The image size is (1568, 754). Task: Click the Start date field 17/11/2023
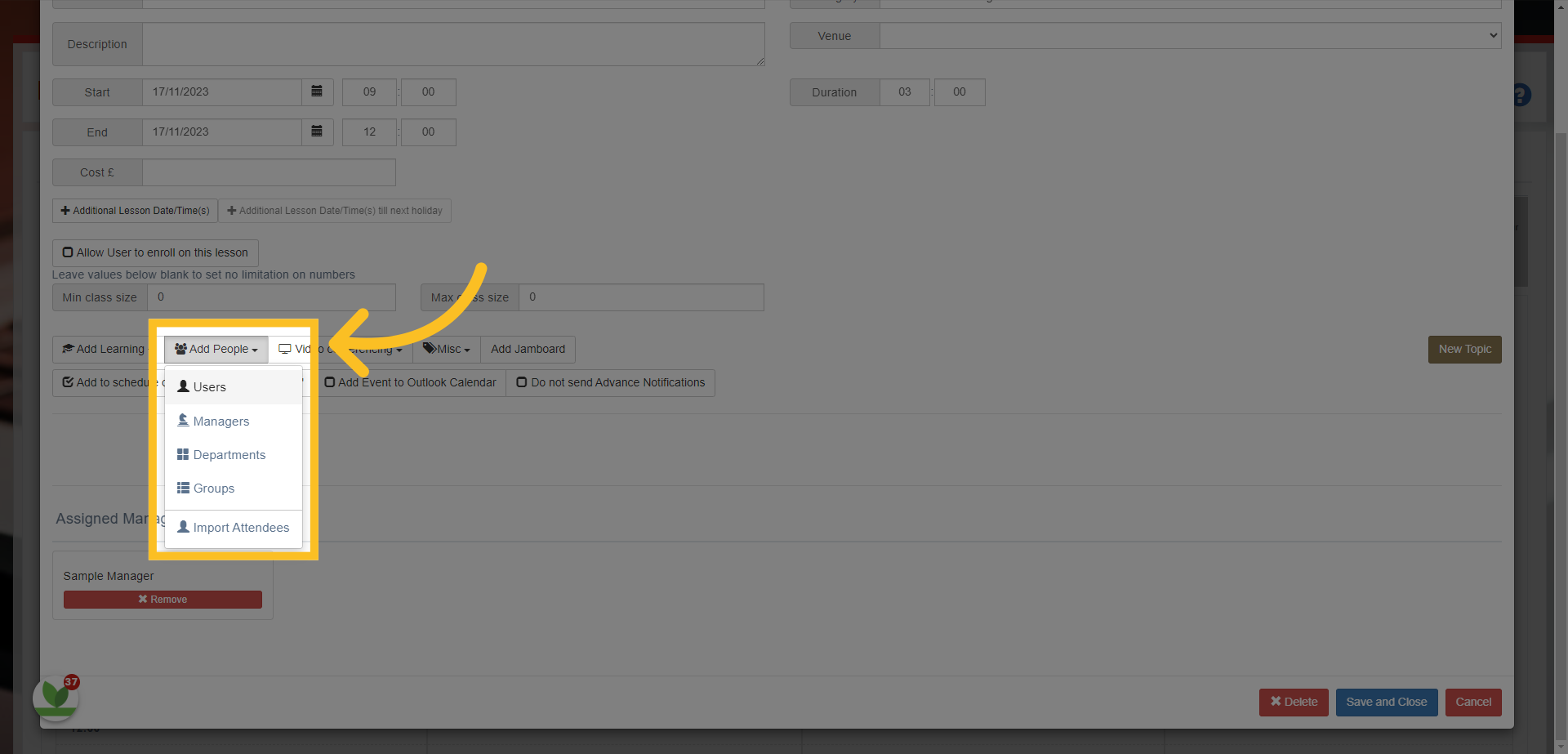coord(222,91)
